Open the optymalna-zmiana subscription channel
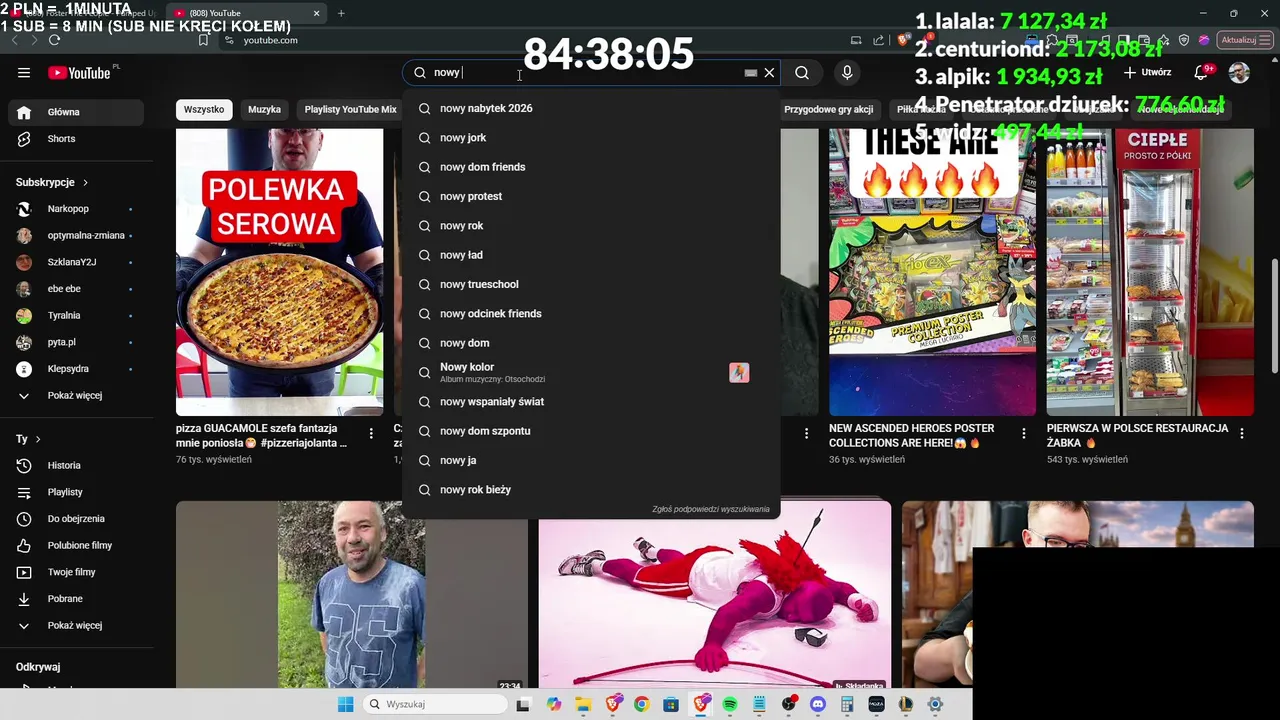Image resolution: width=1280 pixels, height=720 pixels. [x=76, y=235]
